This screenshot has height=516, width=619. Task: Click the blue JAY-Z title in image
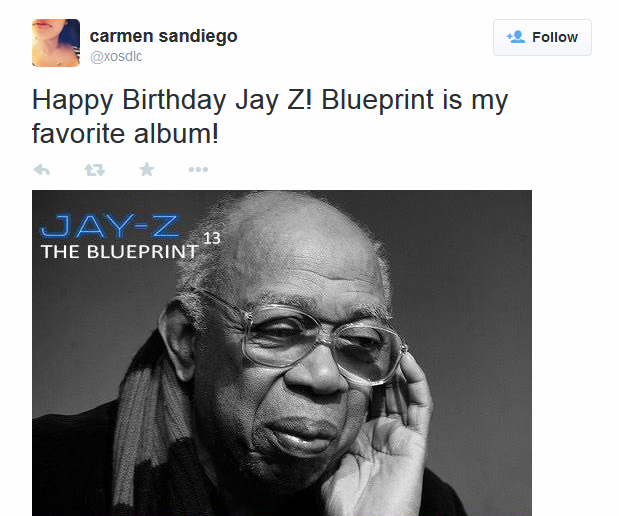pos(110,226)
